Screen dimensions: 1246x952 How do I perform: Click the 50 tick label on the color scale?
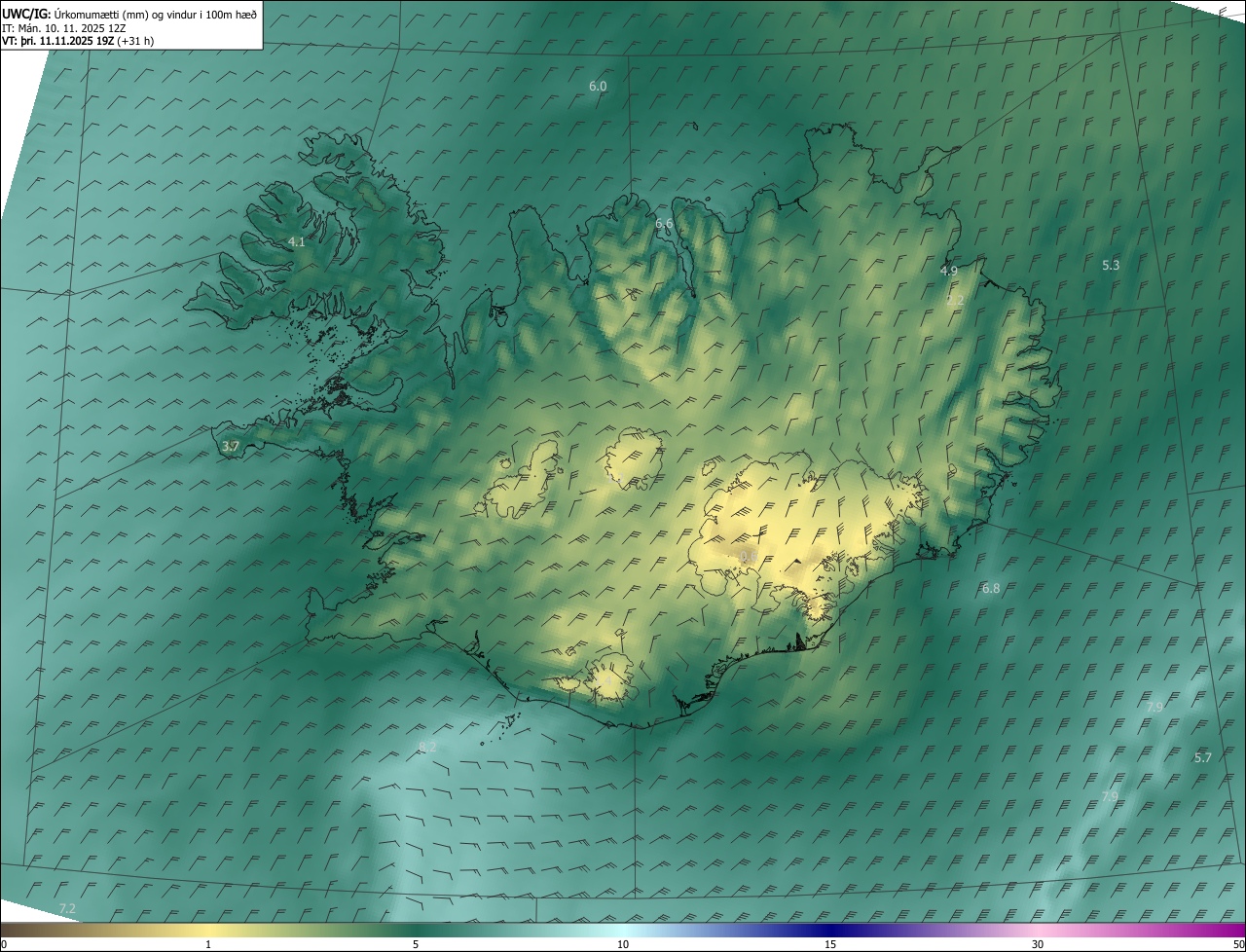tap(1238, 944)
